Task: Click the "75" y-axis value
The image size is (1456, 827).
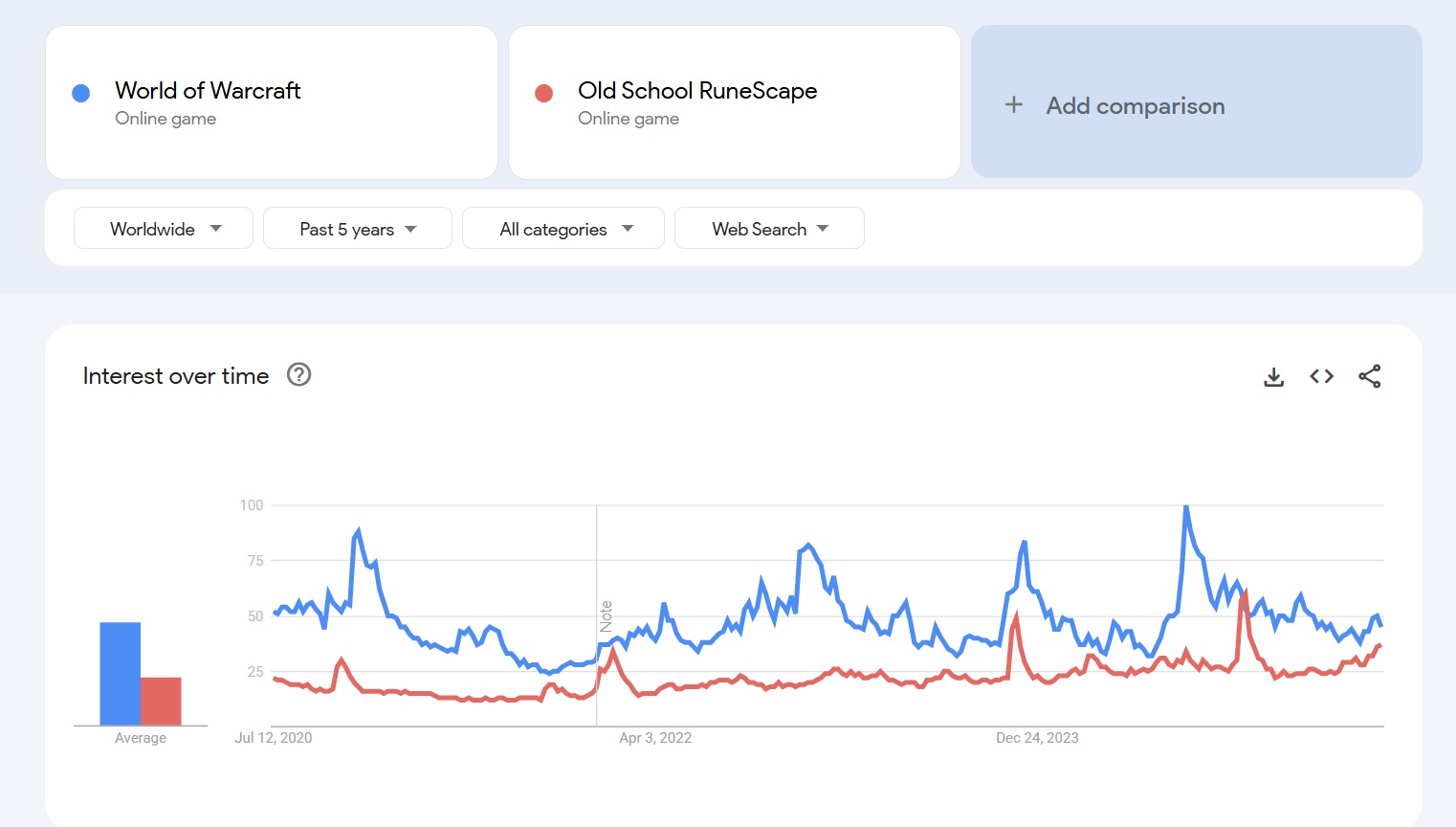Action: tap(255, 561)
